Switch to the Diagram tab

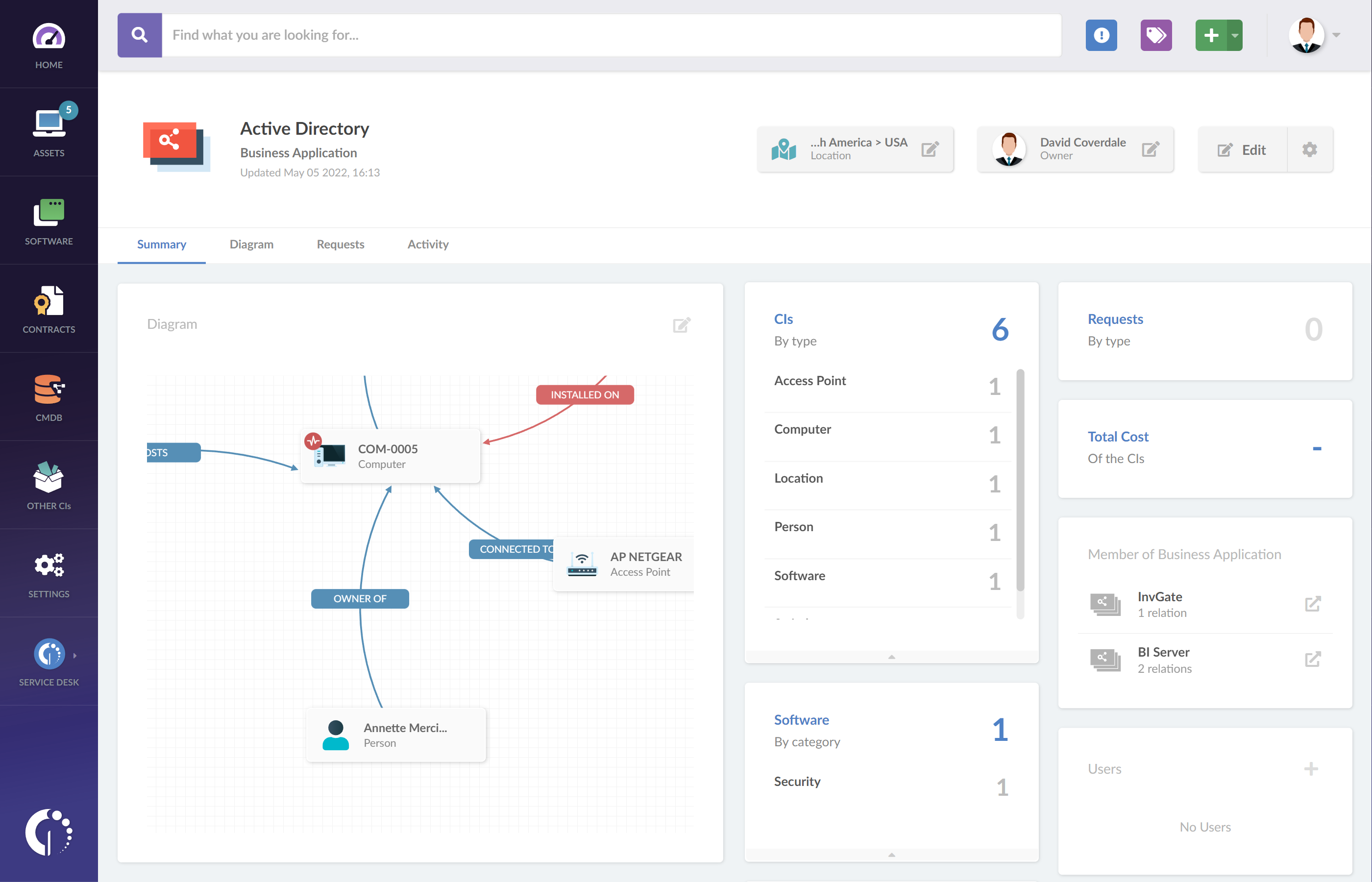pyautogui.click(x=251, y=243)
